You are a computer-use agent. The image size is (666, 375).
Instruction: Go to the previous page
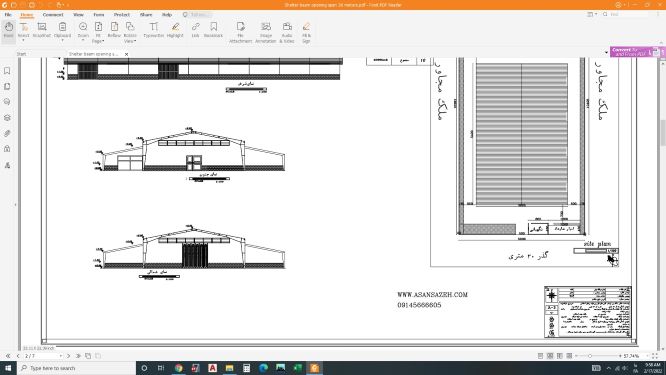coord(18,356)
